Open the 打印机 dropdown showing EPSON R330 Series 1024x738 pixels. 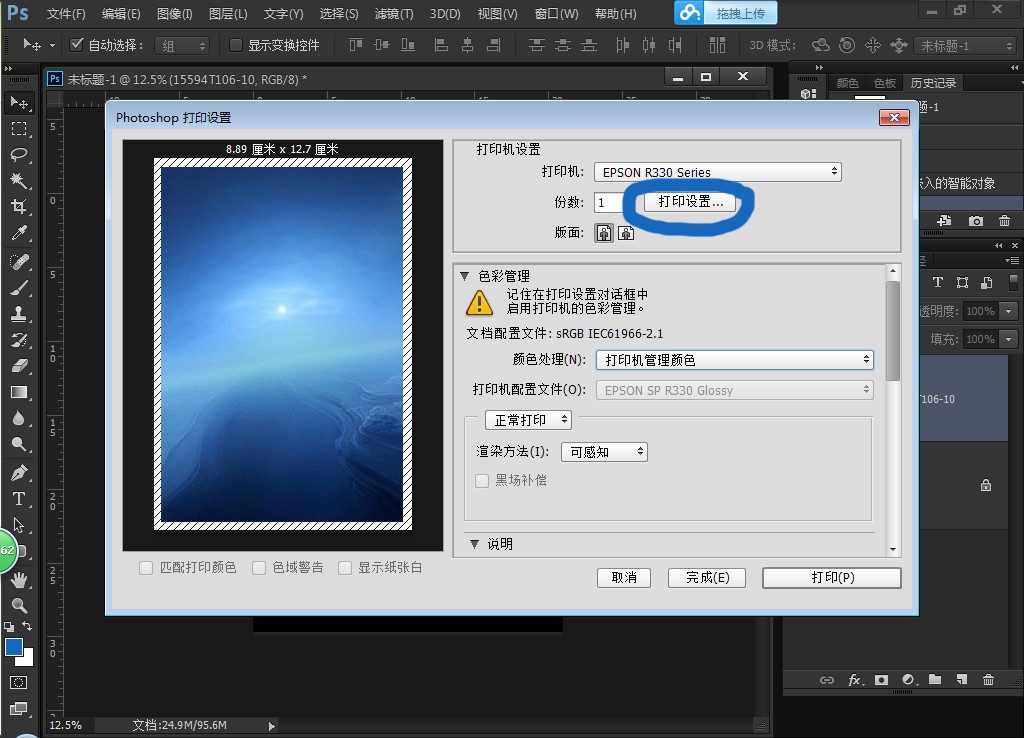click(718, 172)
